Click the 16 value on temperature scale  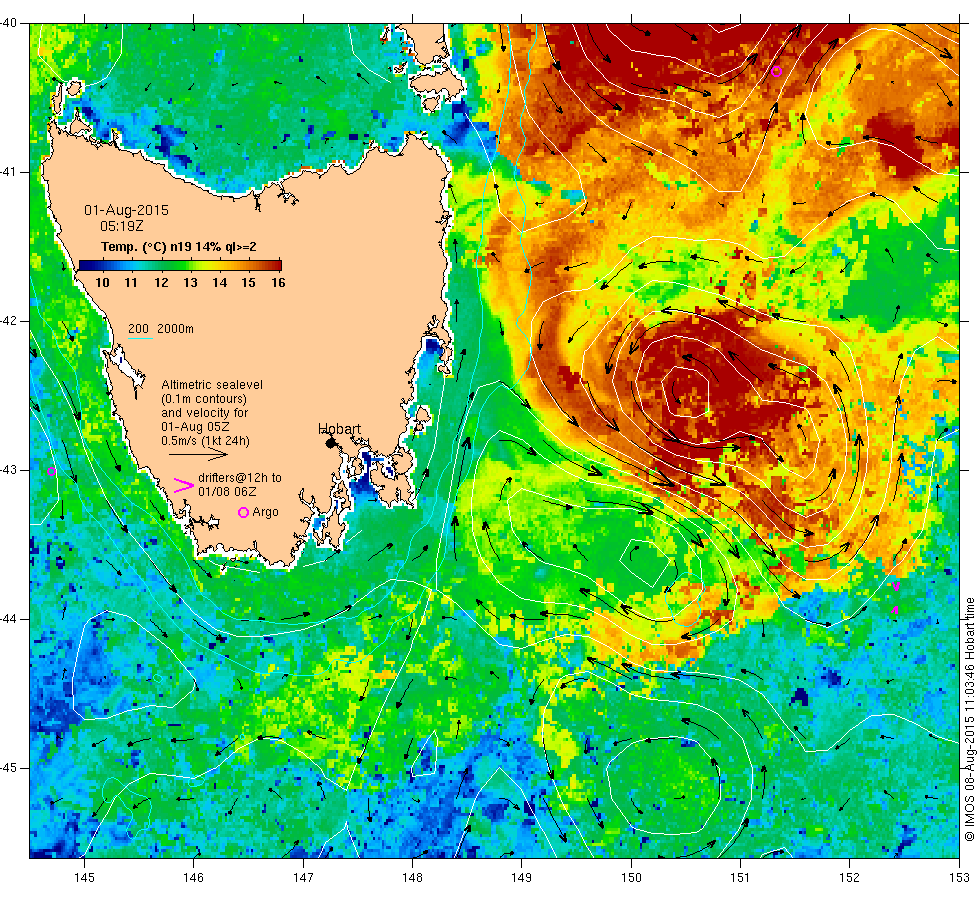278,282
